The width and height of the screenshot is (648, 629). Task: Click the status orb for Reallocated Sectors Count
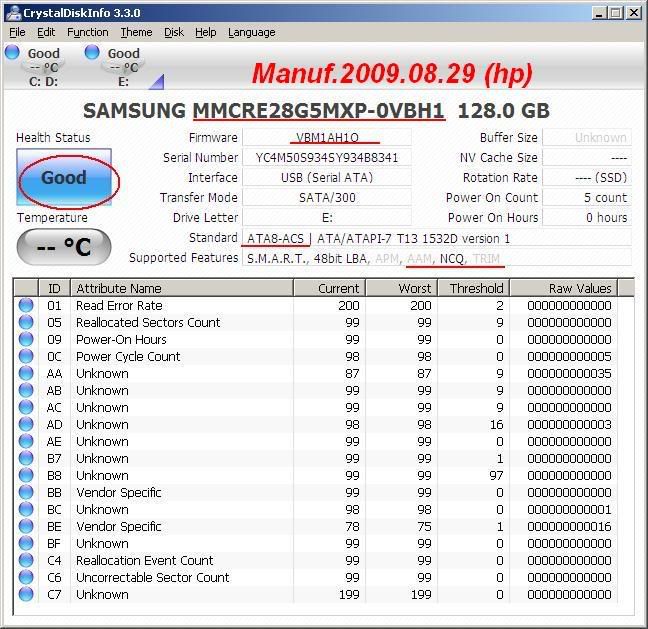tap(26, 322)
